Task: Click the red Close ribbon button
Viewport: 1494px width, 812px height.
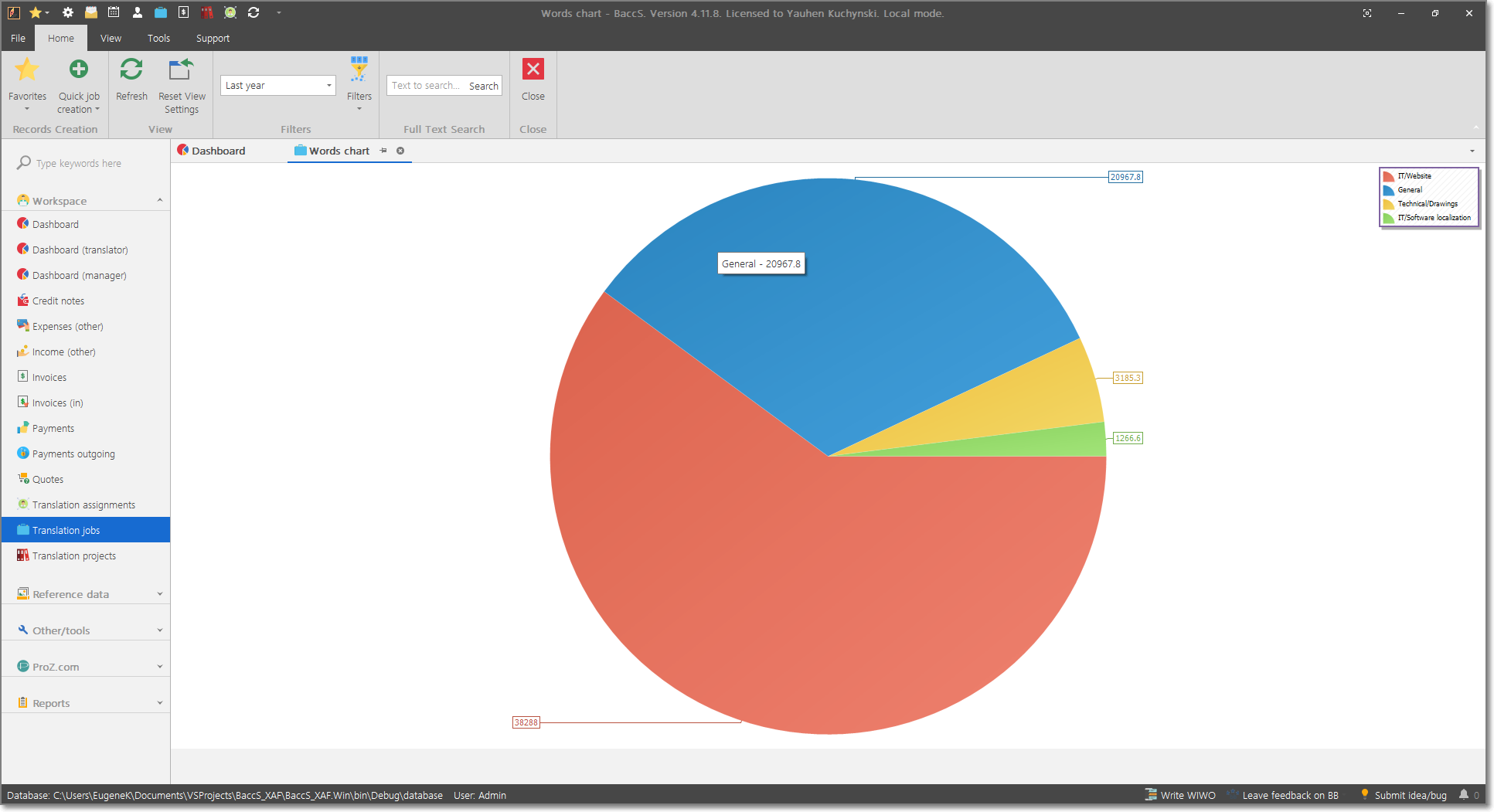Action: (x=533, y=80)
